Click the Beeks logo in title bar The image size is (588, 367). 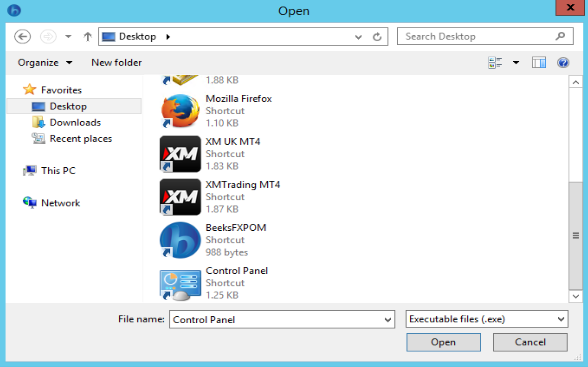tap(14, 10)
